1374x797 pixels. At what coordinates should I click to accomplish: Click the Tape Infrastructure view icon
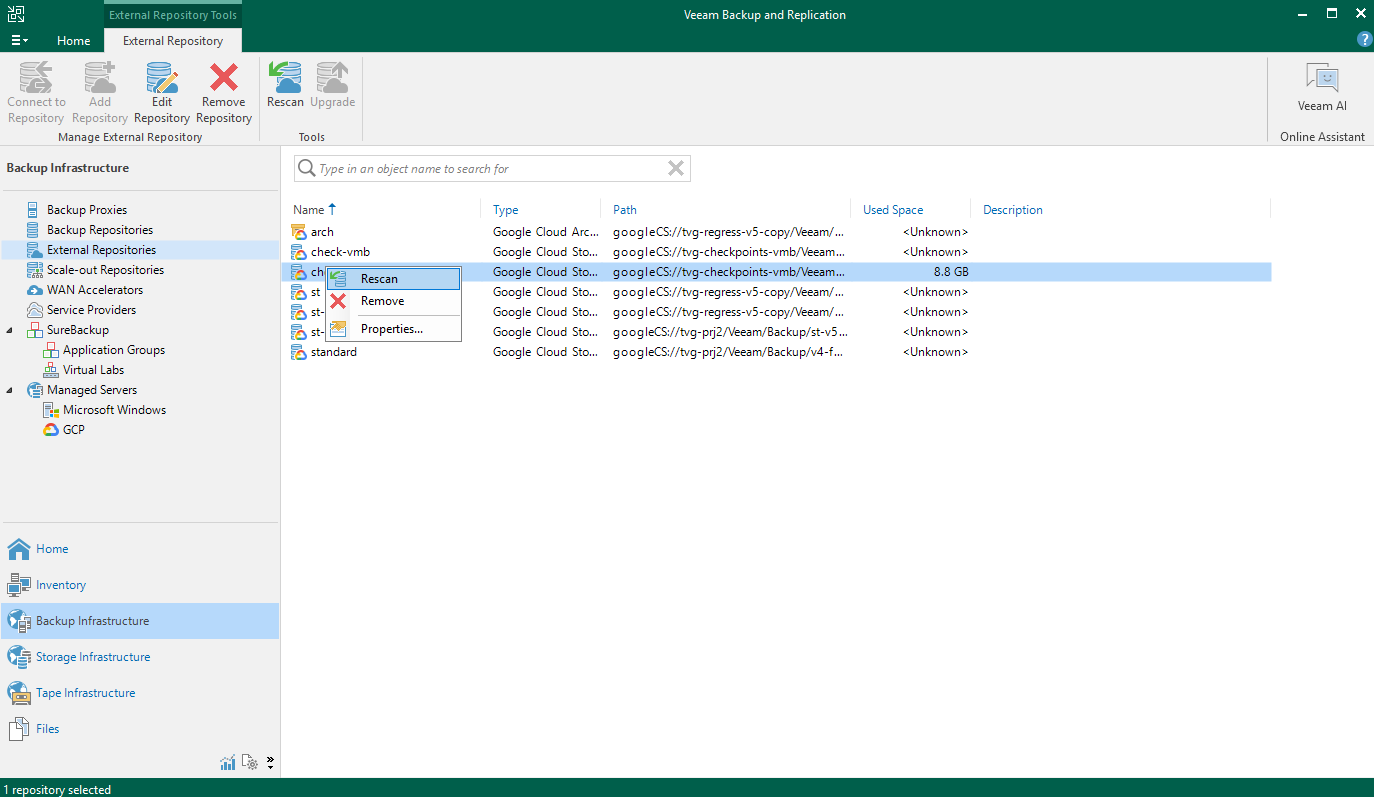click(x=19, y=693)
